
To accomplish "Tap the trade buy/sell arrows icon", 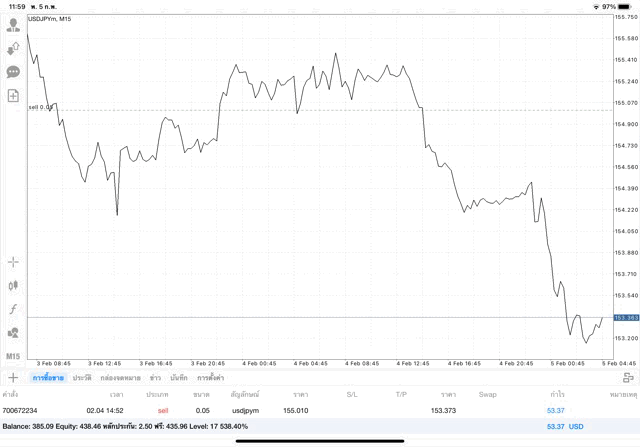I will (13, 48).
